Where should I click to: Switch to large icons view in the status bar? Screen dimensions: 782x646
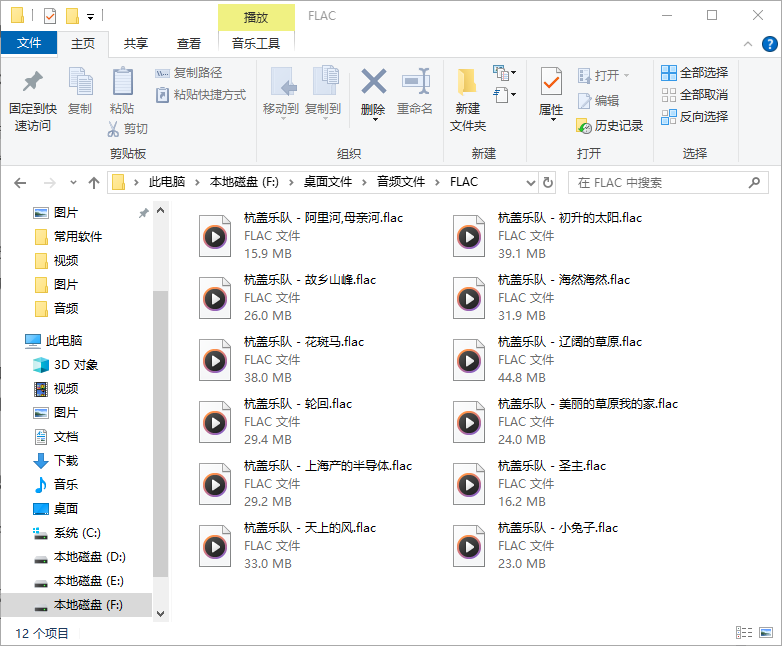click(766, 633)
